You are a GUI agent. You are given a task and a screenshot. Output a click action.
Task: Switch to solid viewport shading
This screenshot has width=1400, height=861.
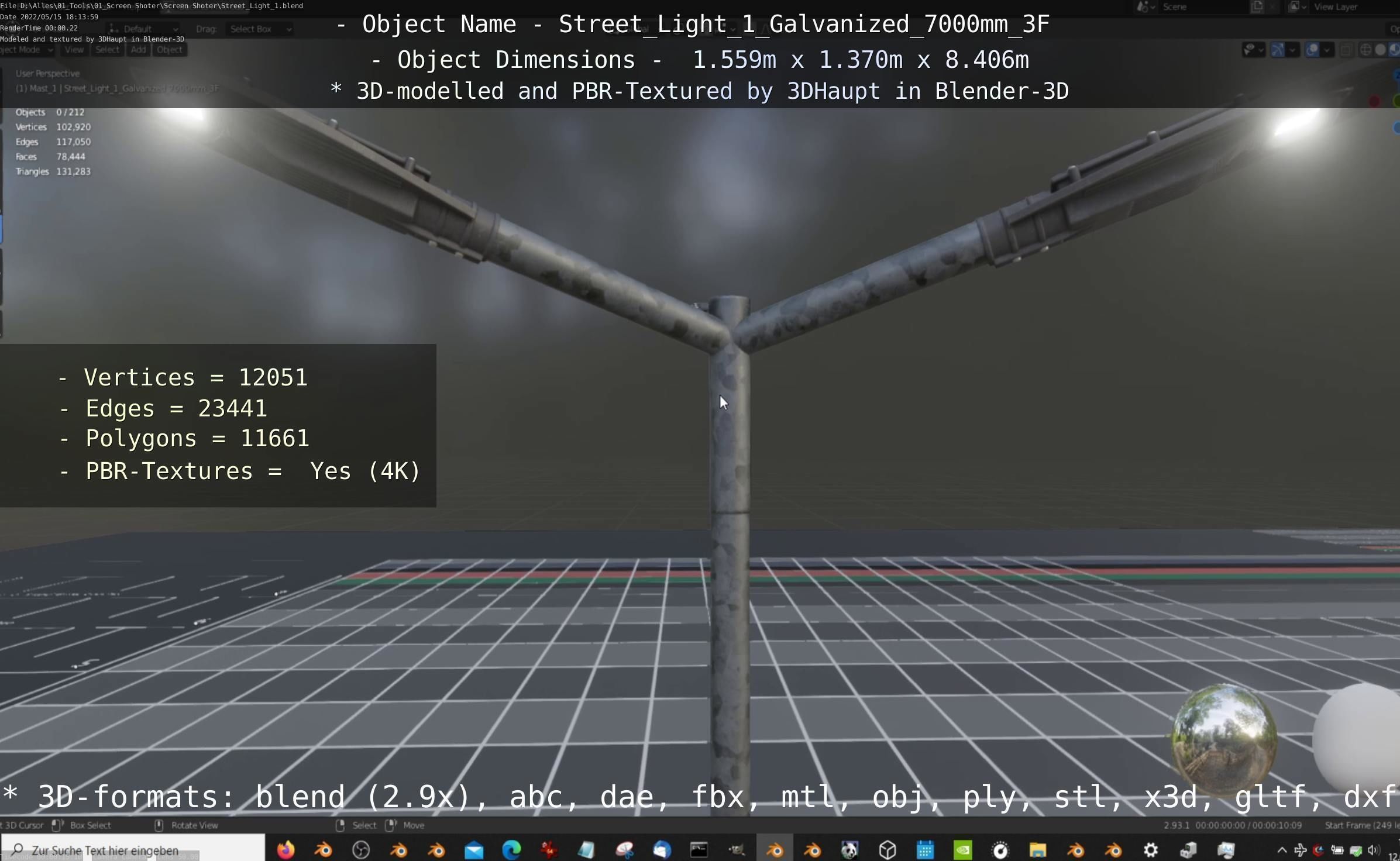tap(1381, 50)
